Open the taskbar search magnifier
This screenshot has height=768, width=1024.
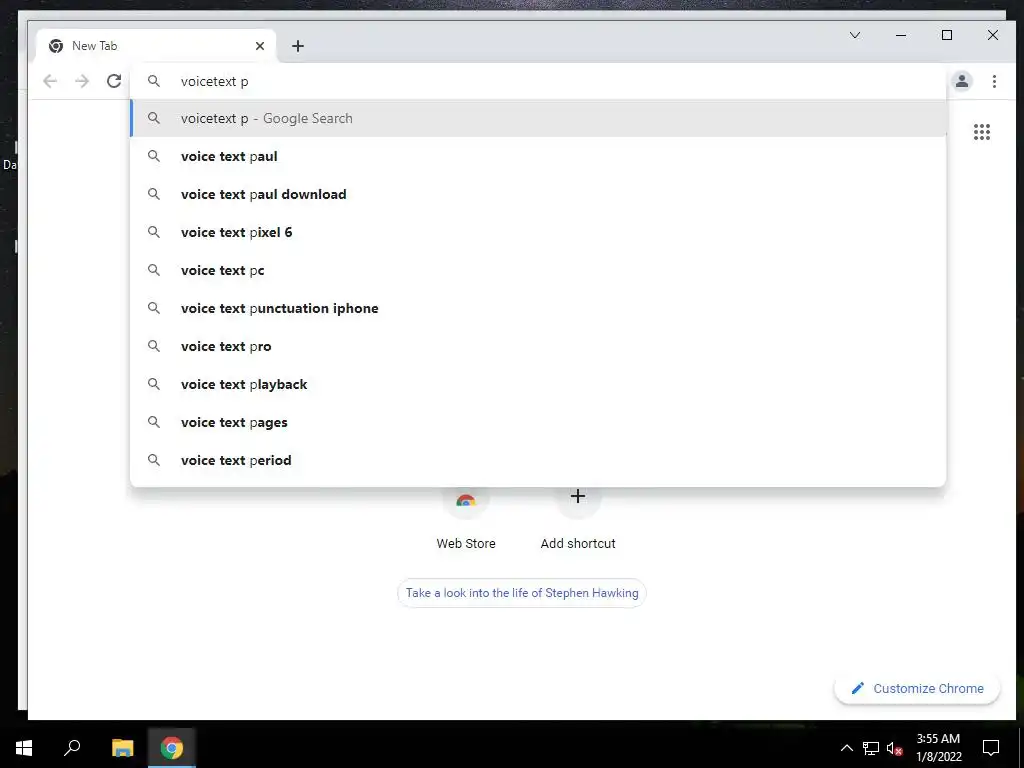tap(72, 748)
